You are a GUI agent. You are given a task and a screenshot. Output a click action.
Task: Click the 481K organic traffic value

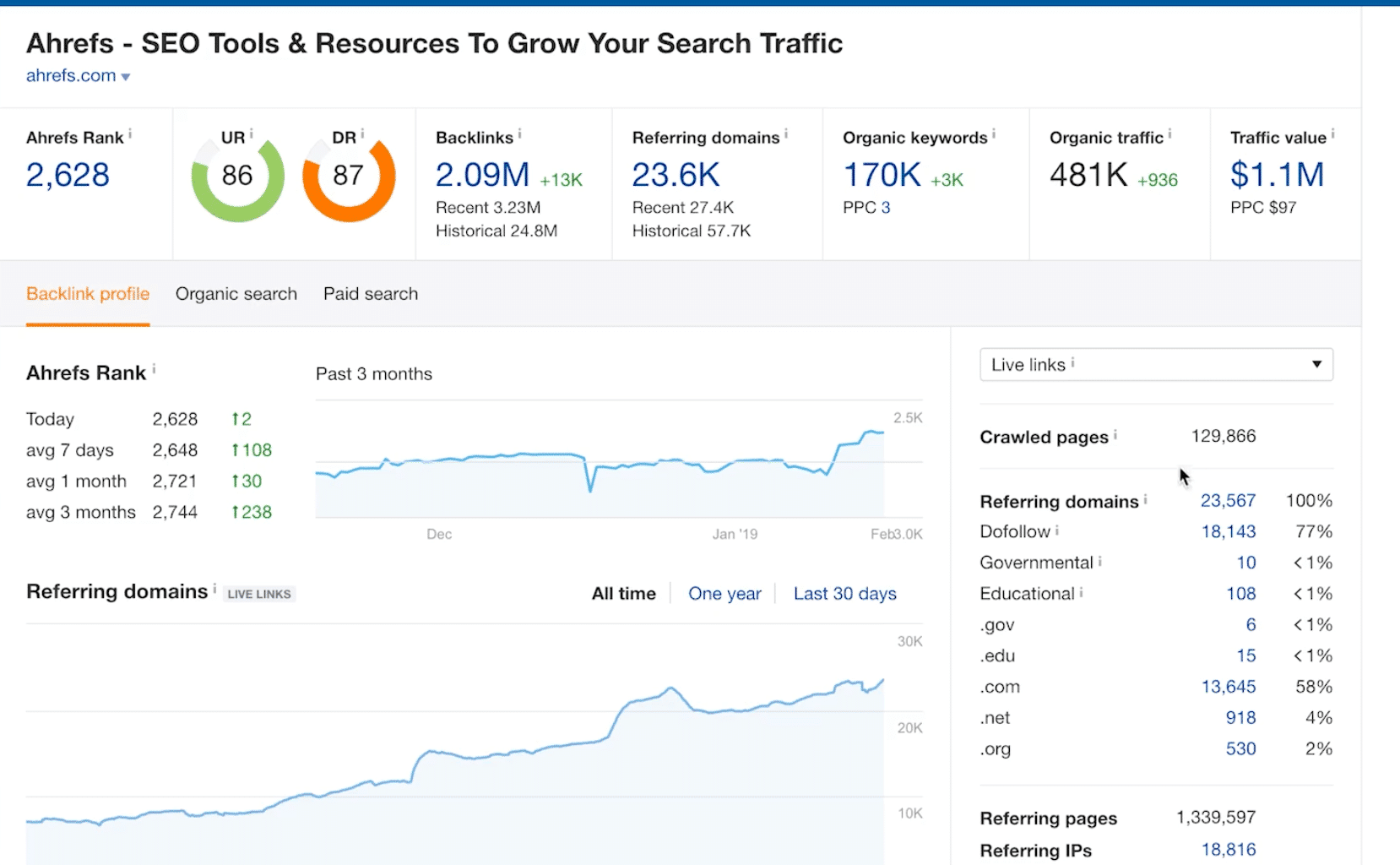coord(1088,175)
